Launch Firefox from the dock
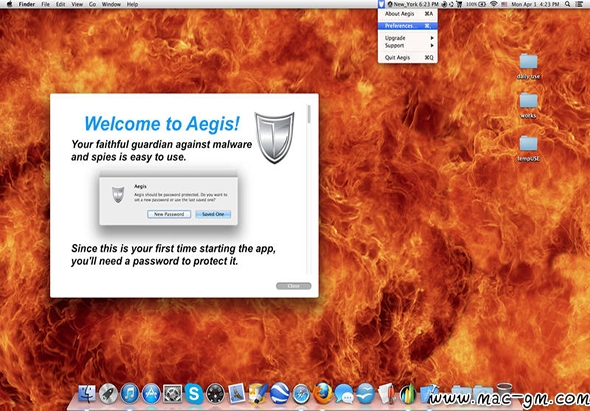 pyautogui.click(x=322, y=394)
